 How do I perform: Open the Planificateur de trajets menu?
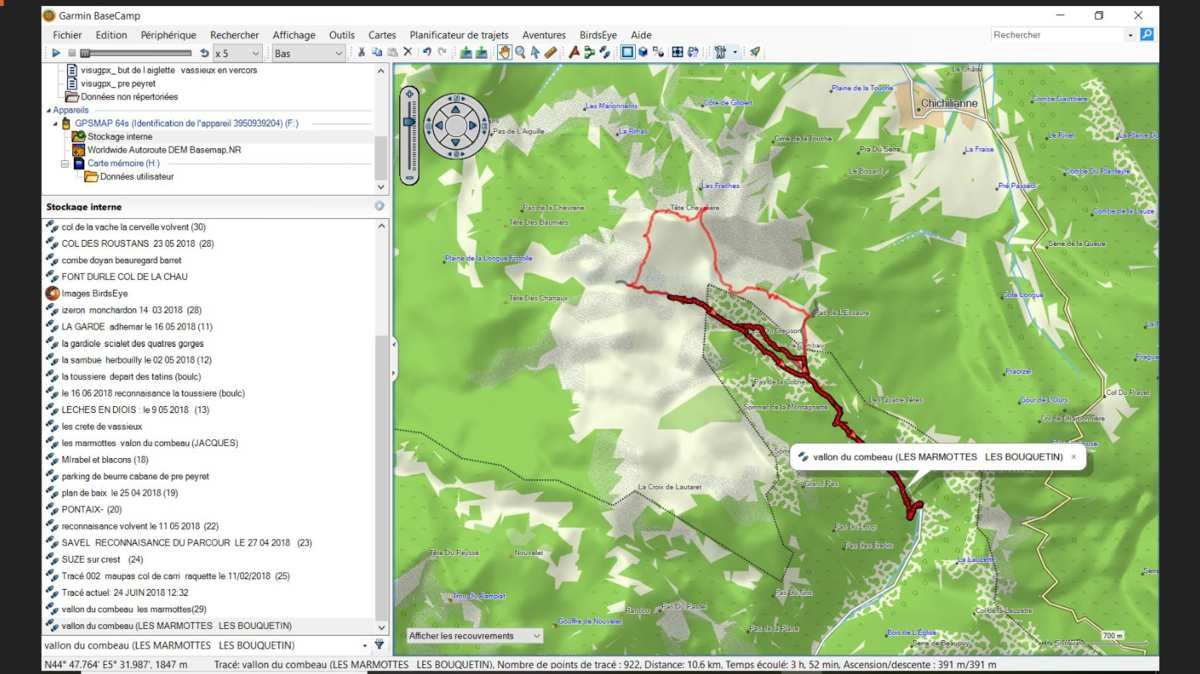pos(460,35)
